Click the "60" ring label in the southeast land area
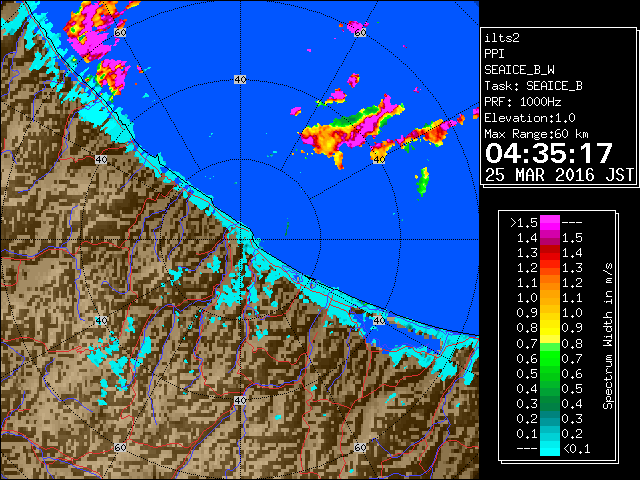The height and width of the screenshot is (480, 640). (360, 447)
